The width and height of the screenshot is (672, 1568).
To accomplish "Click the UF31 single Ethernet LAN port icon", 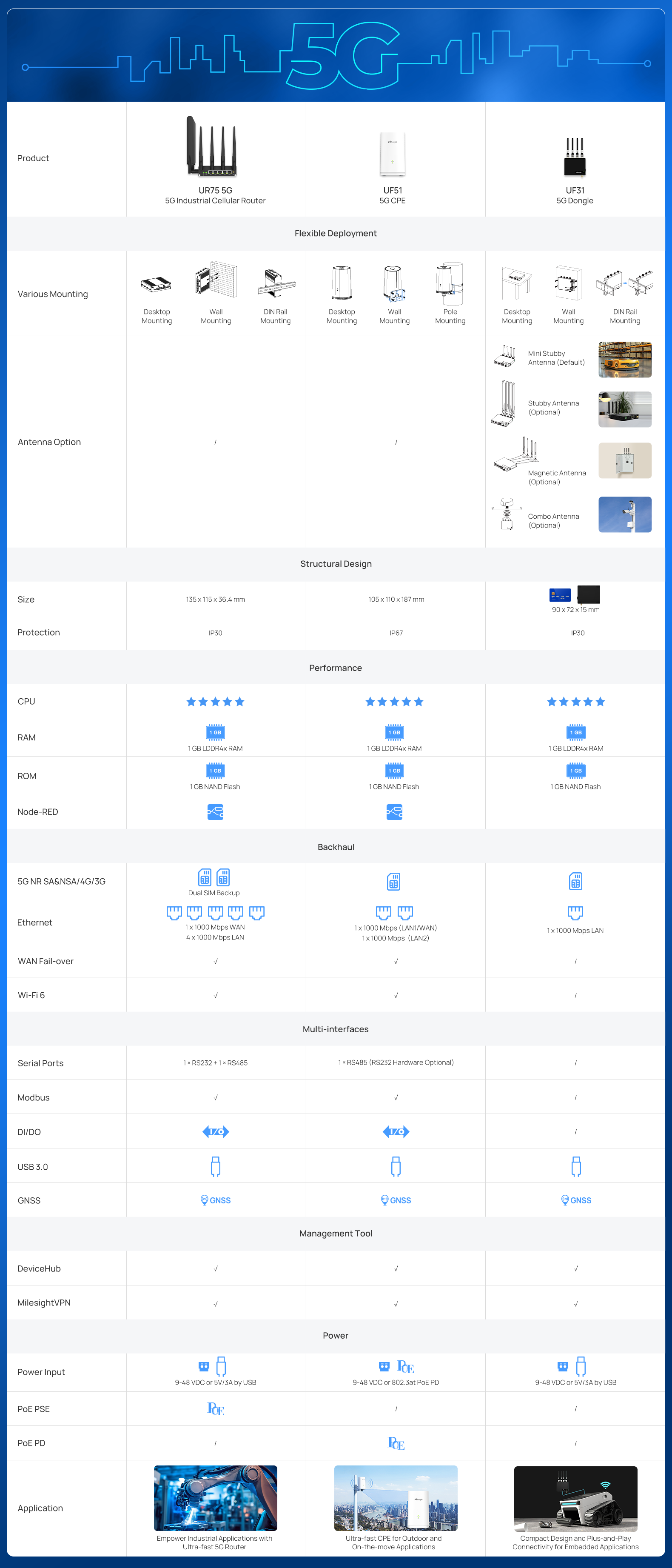I will coord(575,912).
